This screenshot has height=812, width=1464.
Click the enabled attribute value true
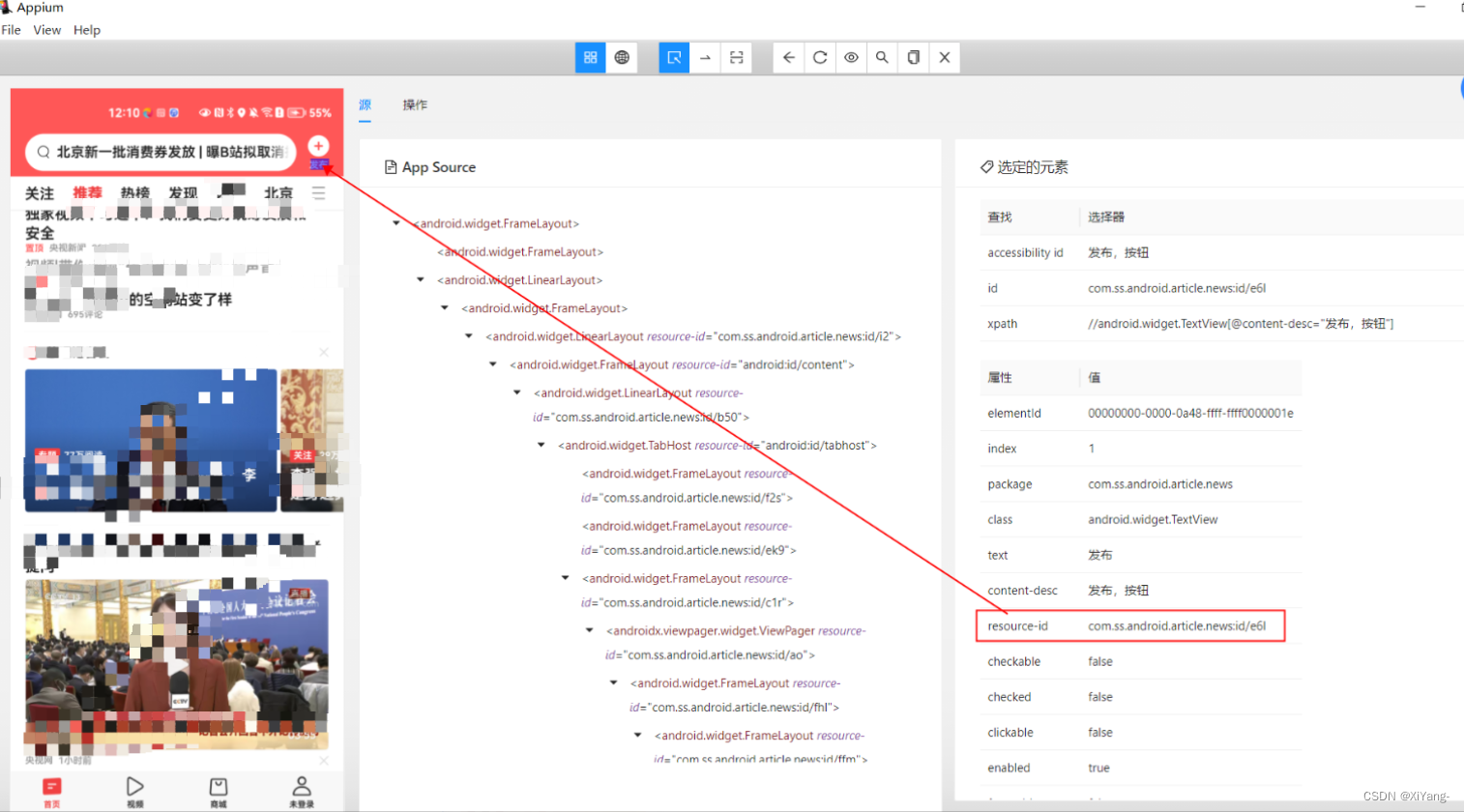click(1098, 768)
